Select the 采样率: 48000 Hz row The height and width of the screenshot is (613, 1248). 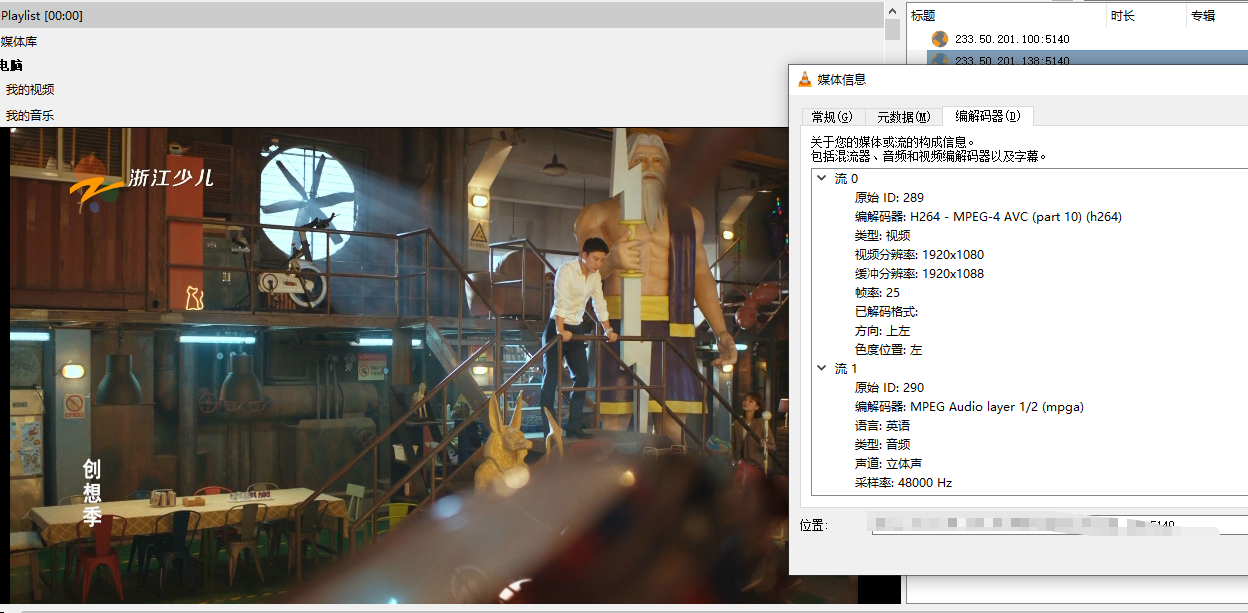tap(903, 482)
